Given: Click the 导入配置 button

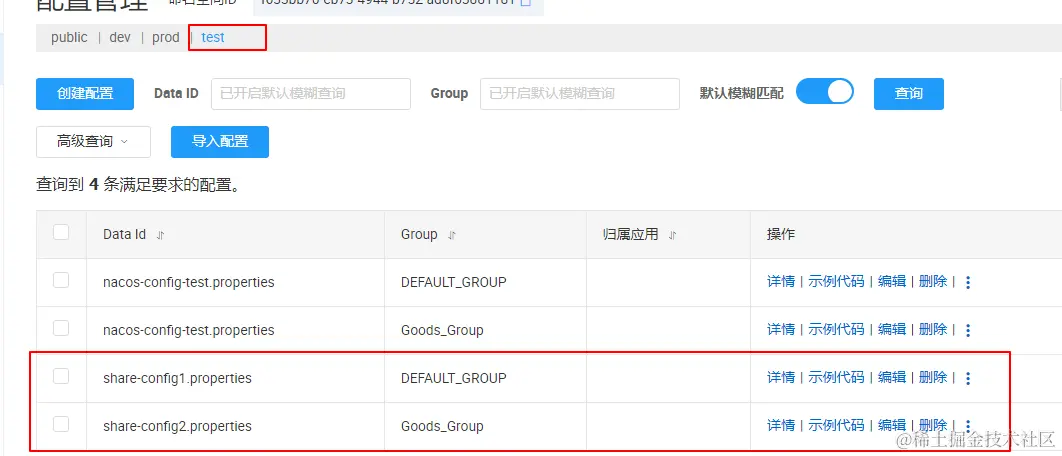Looking at the screenshot, I should tap(220, 142).
